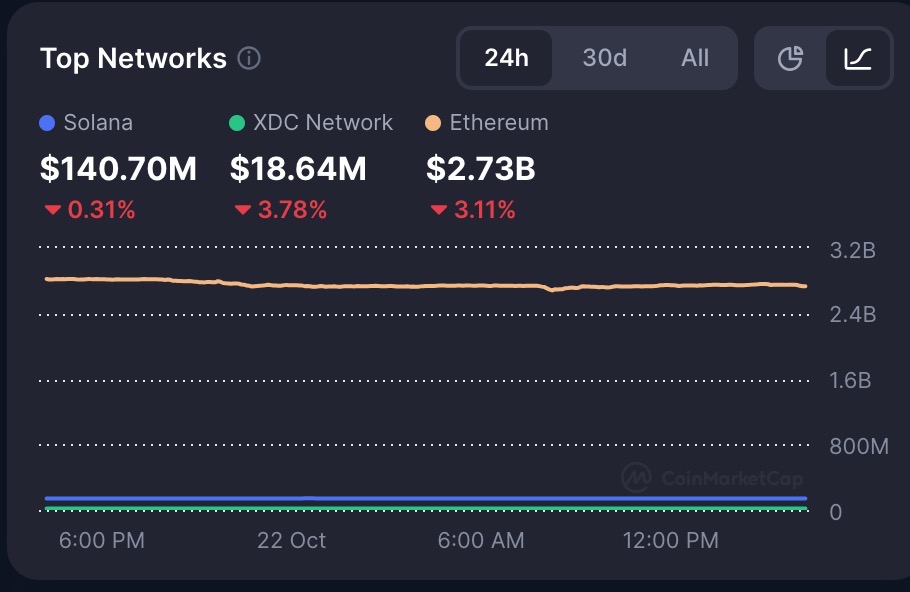The width and height of the screenshot is (910, 592).
Task: Click the blue Solana legend dot
Action: click(x=46, y=122)
